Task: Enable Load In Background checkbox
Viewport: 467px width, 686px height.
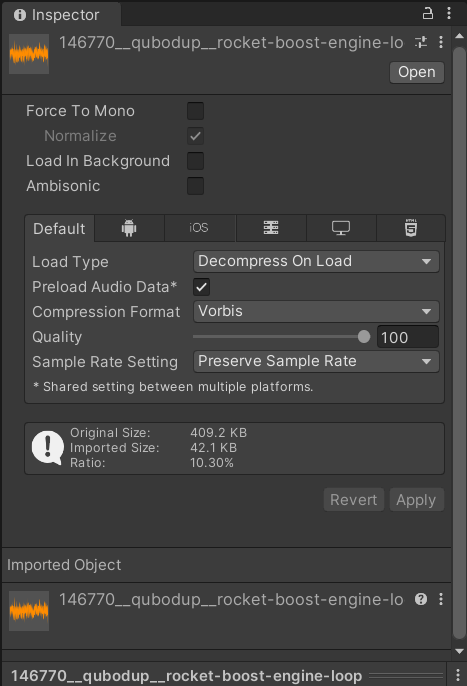Action: point(195,161)
